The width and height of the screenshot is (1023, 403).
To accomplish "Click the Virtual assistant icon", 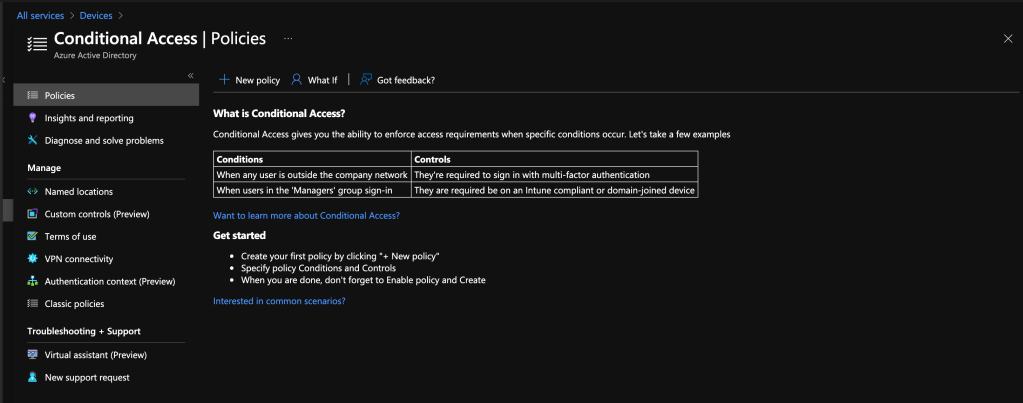I will tap(33, 355).
